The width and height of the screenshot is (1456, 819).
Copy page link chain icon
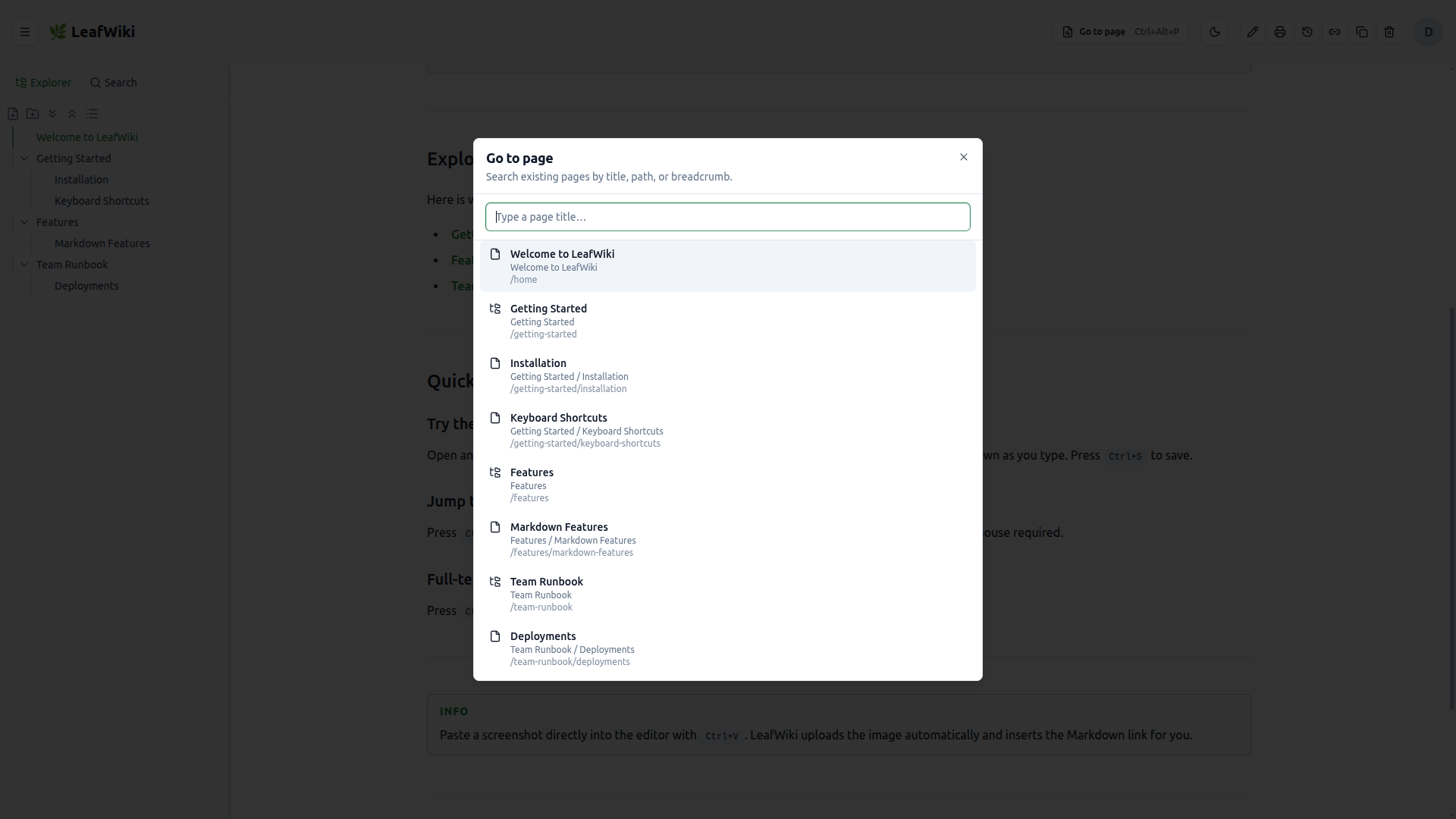[x=1335, y=32]
